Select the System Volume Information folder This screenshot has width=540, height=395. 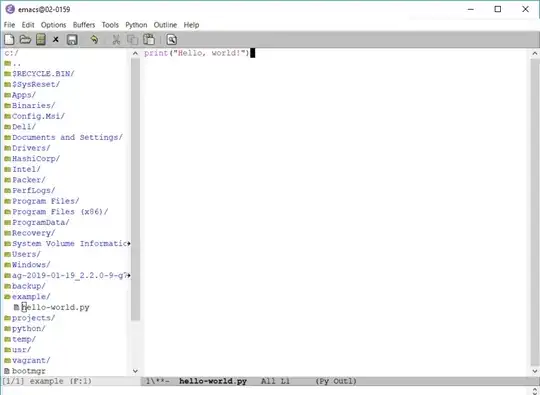tap(67, 244)
